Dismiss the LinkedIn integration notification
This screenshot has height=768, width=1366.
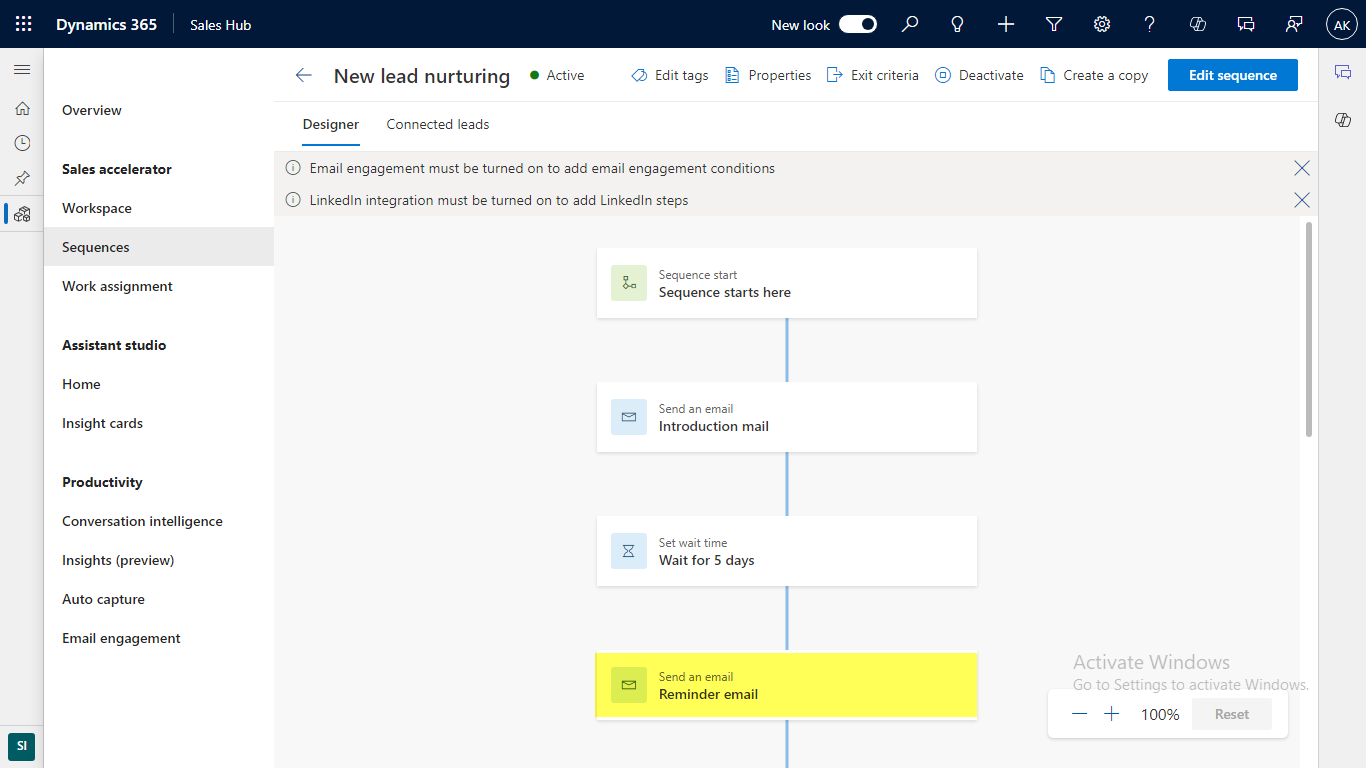coord(1301,200)
